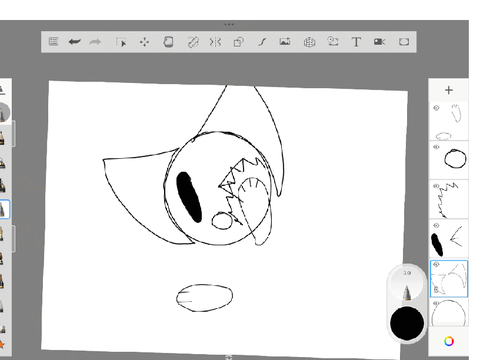Turn on Predictive Stroke curve tool
This screenshot has height=360, width=480.
click(262, 42)
